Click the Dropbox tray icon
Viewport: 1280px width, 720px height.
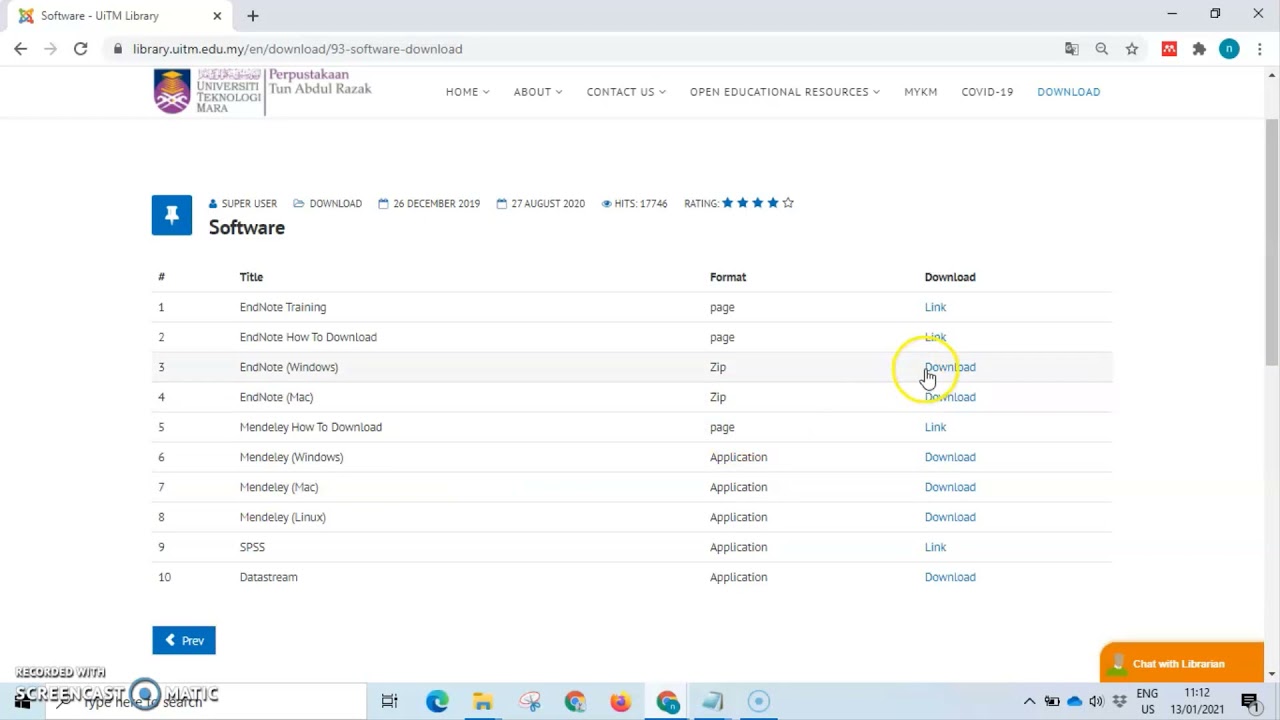click(x=1119, y=701)
